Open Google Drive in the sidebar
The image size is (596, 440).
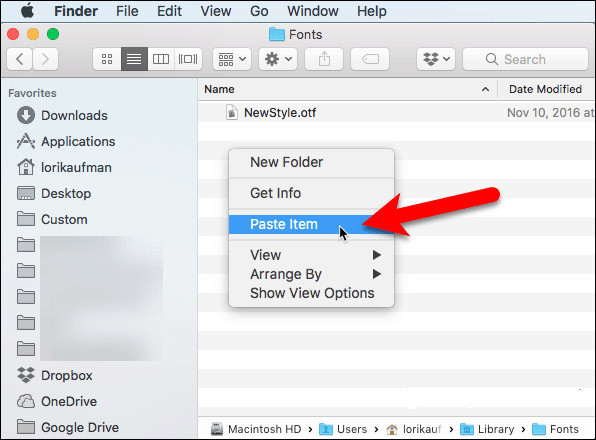coord(80,427)
